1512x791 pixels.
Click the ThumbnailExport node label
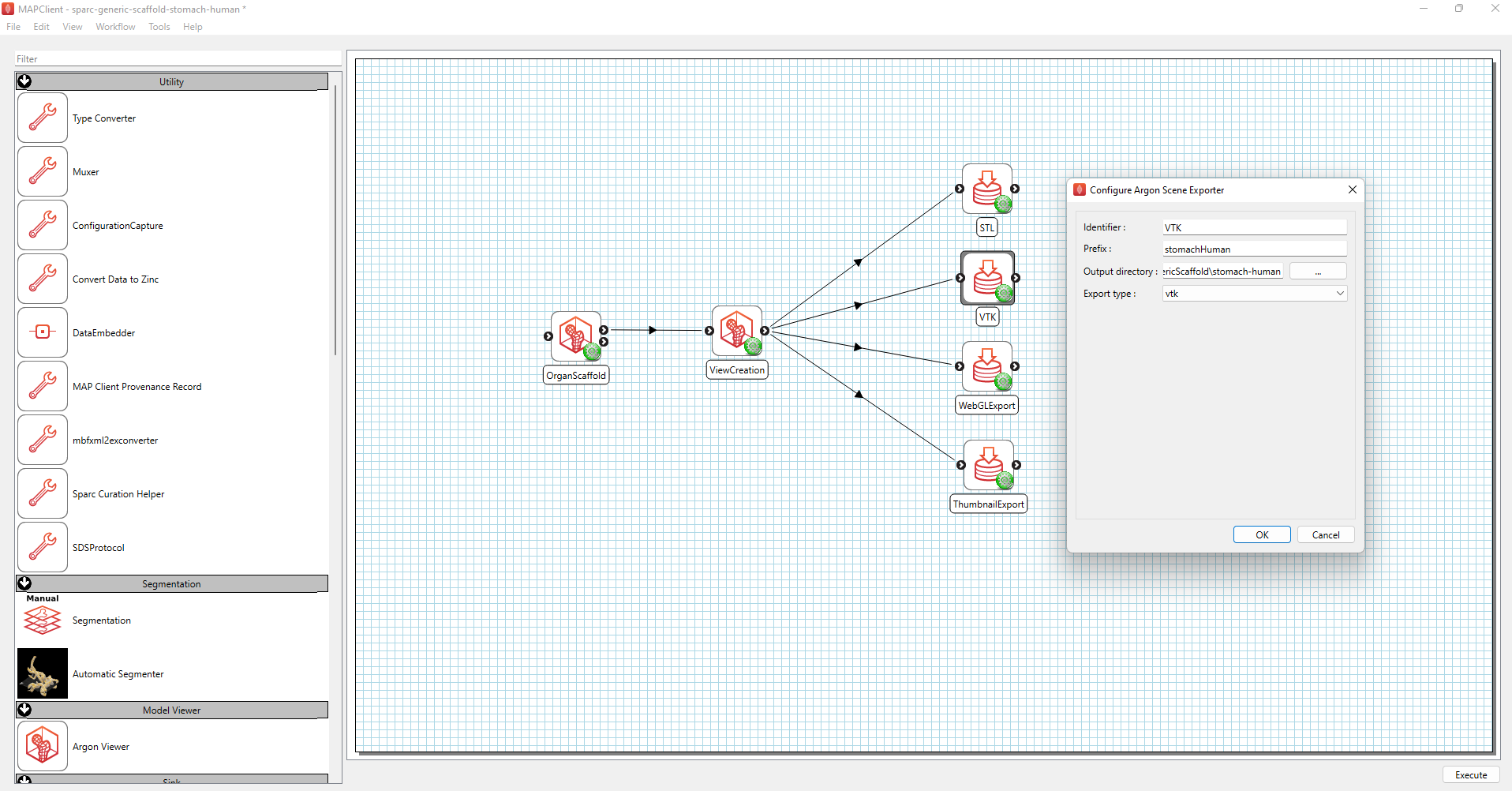[989, 504]
